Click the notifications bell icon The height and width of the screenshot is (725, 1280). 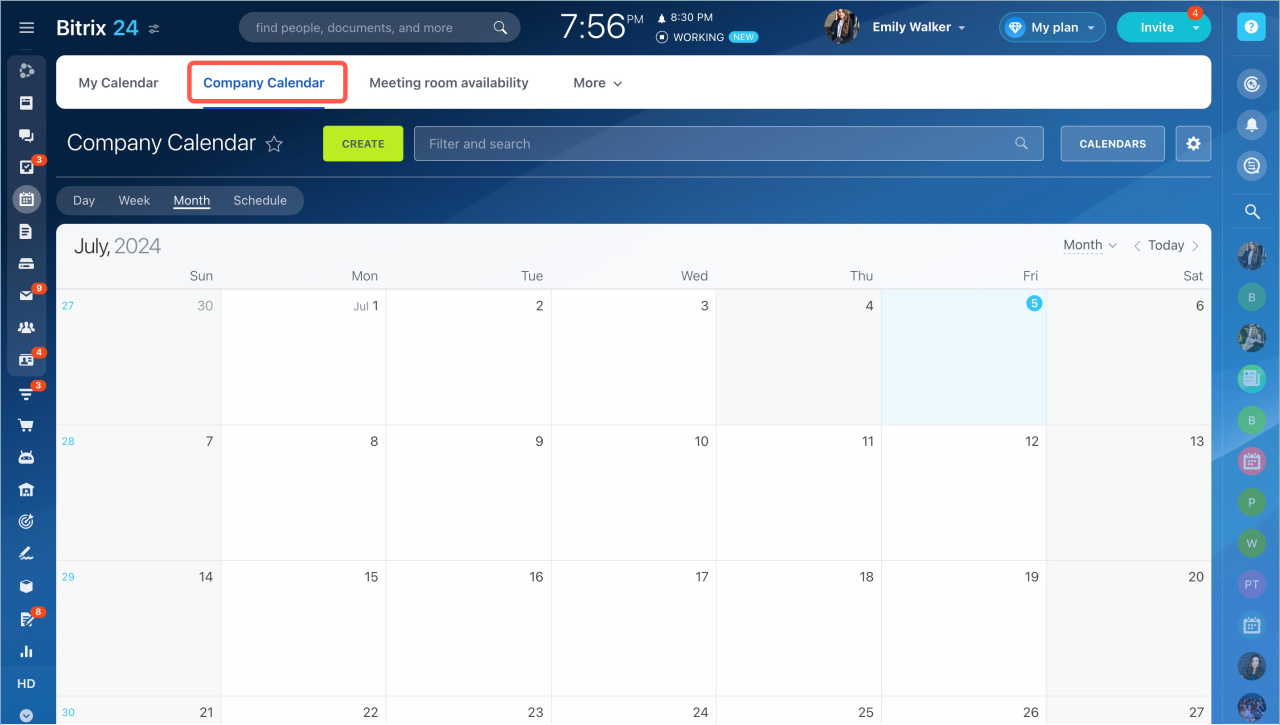tap(1251, 124)
